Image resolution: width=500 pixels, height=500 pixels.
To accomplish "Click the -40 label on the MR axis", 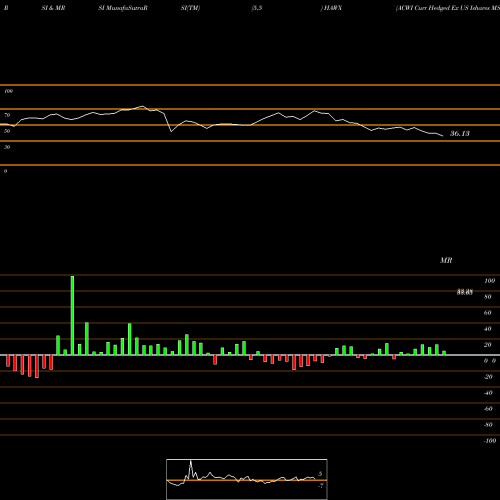I will 488,393.
